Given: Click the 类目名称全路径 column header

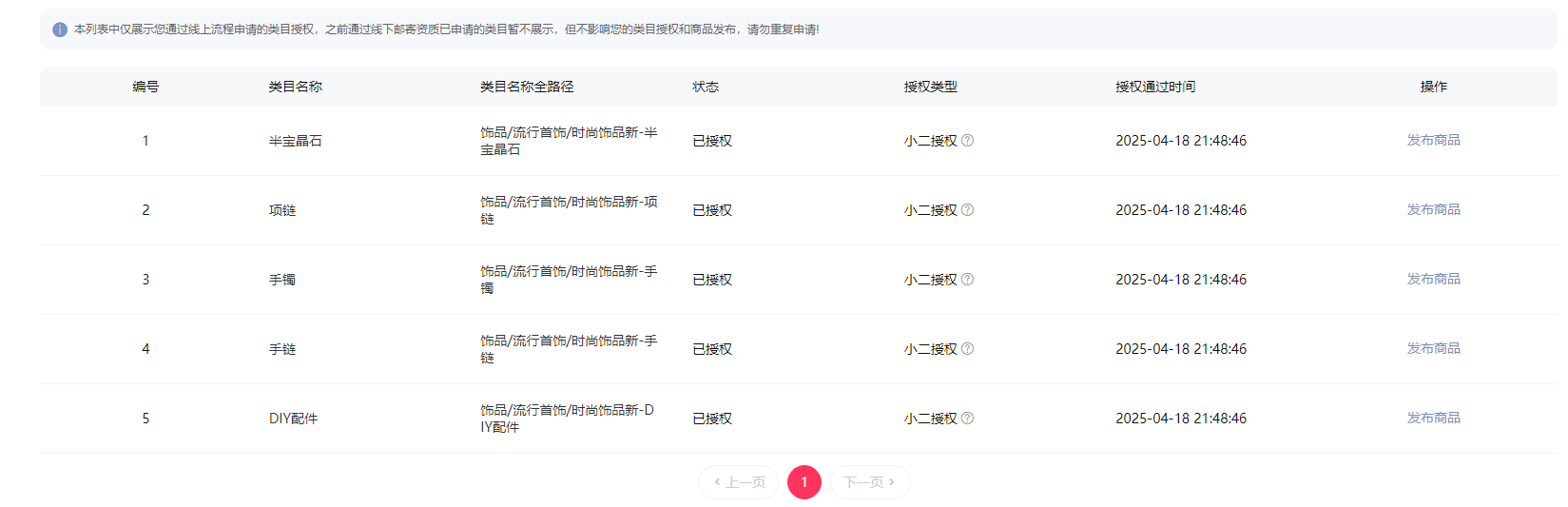Looking at the screenshot, I should pyautogui.click(x=527, y=87).
